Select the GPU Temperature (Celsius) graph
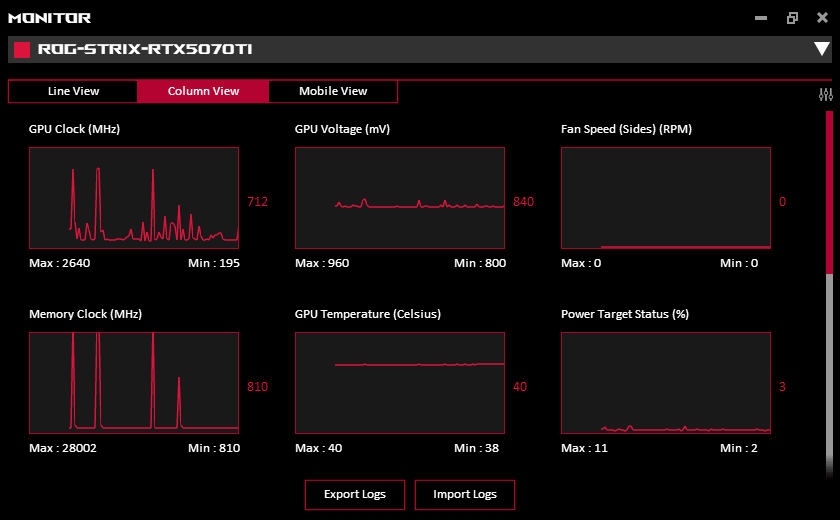This screenshot has height=520, width=840. [400, 383]
